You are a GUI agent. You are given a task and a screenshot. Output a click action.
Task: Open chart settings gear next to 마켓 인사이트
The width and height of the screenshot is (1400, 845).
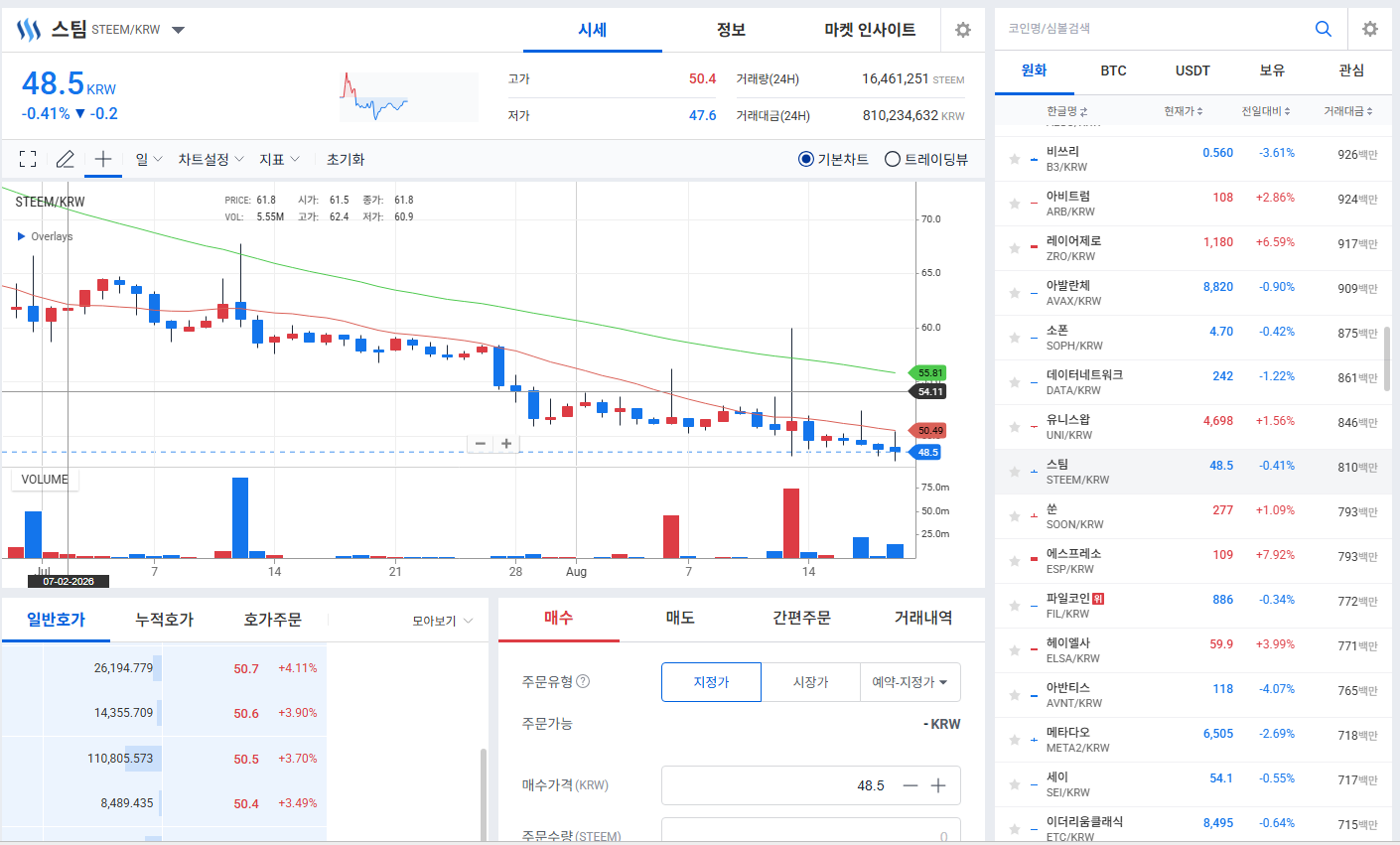point(962,30)
